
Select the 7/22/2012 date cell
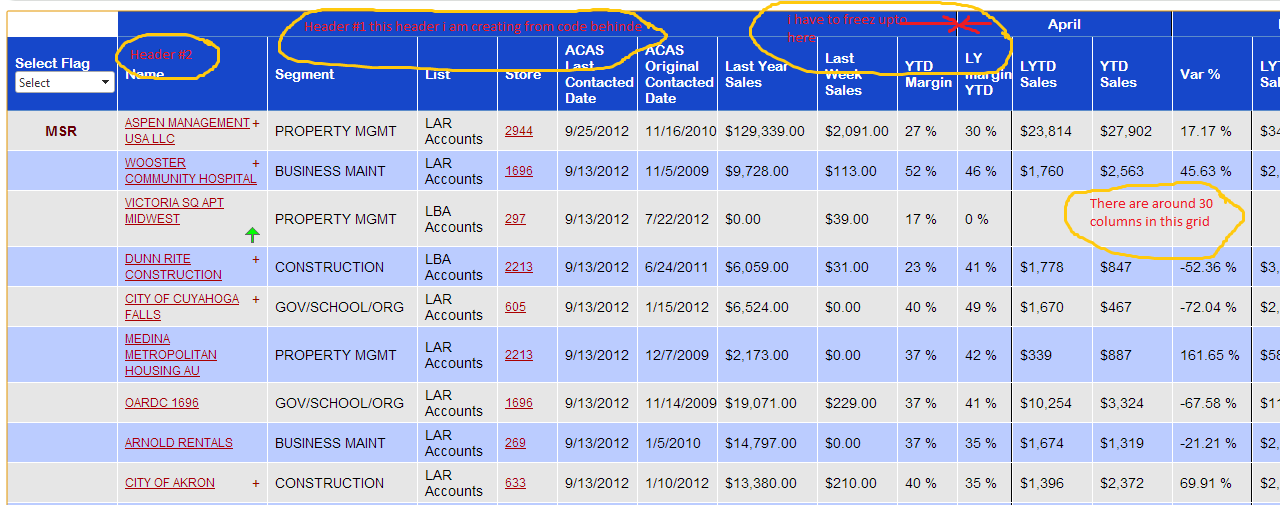(677, 219)
